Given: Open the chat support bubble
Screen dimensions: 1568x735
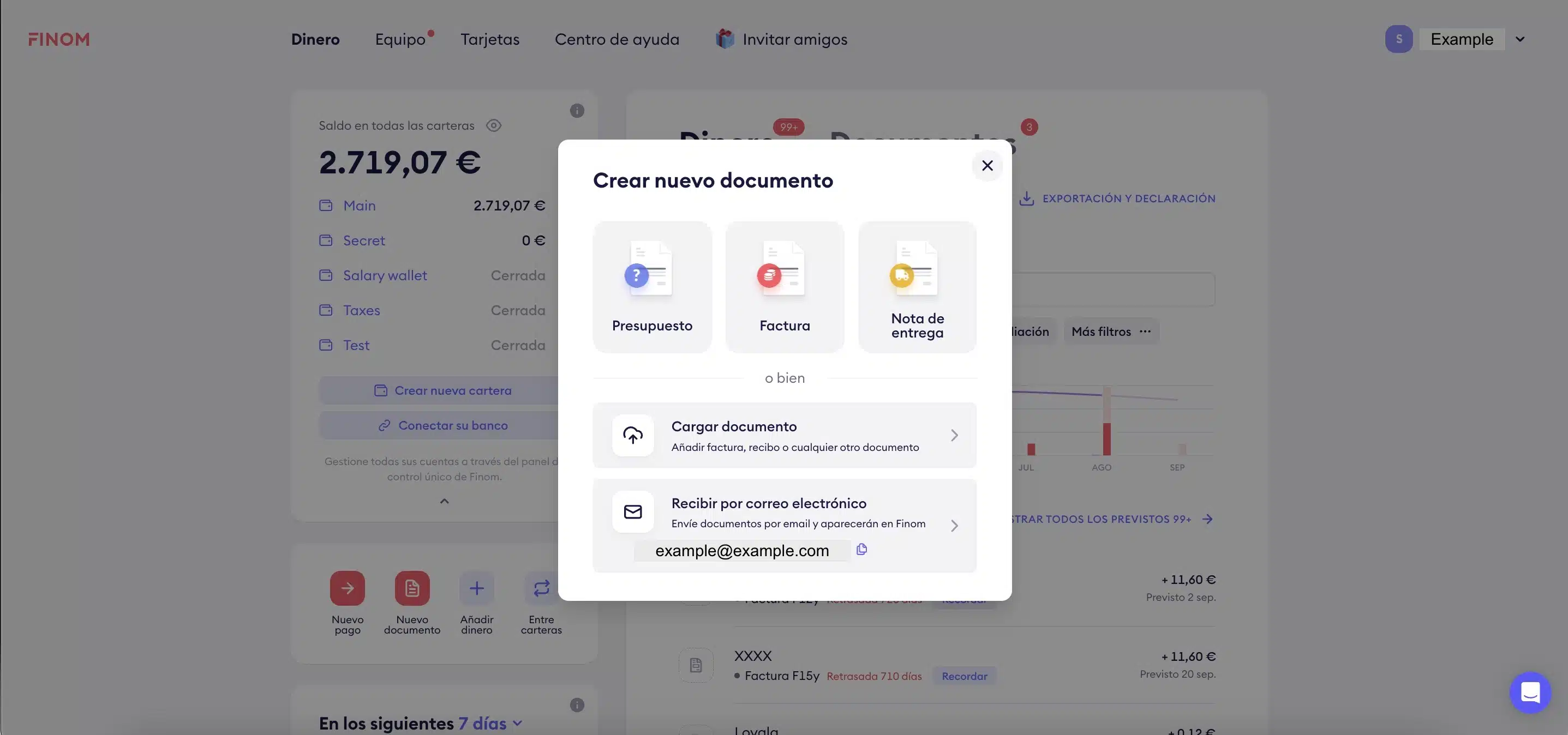Looking at the screenshot, I should tap(1530, 692).
